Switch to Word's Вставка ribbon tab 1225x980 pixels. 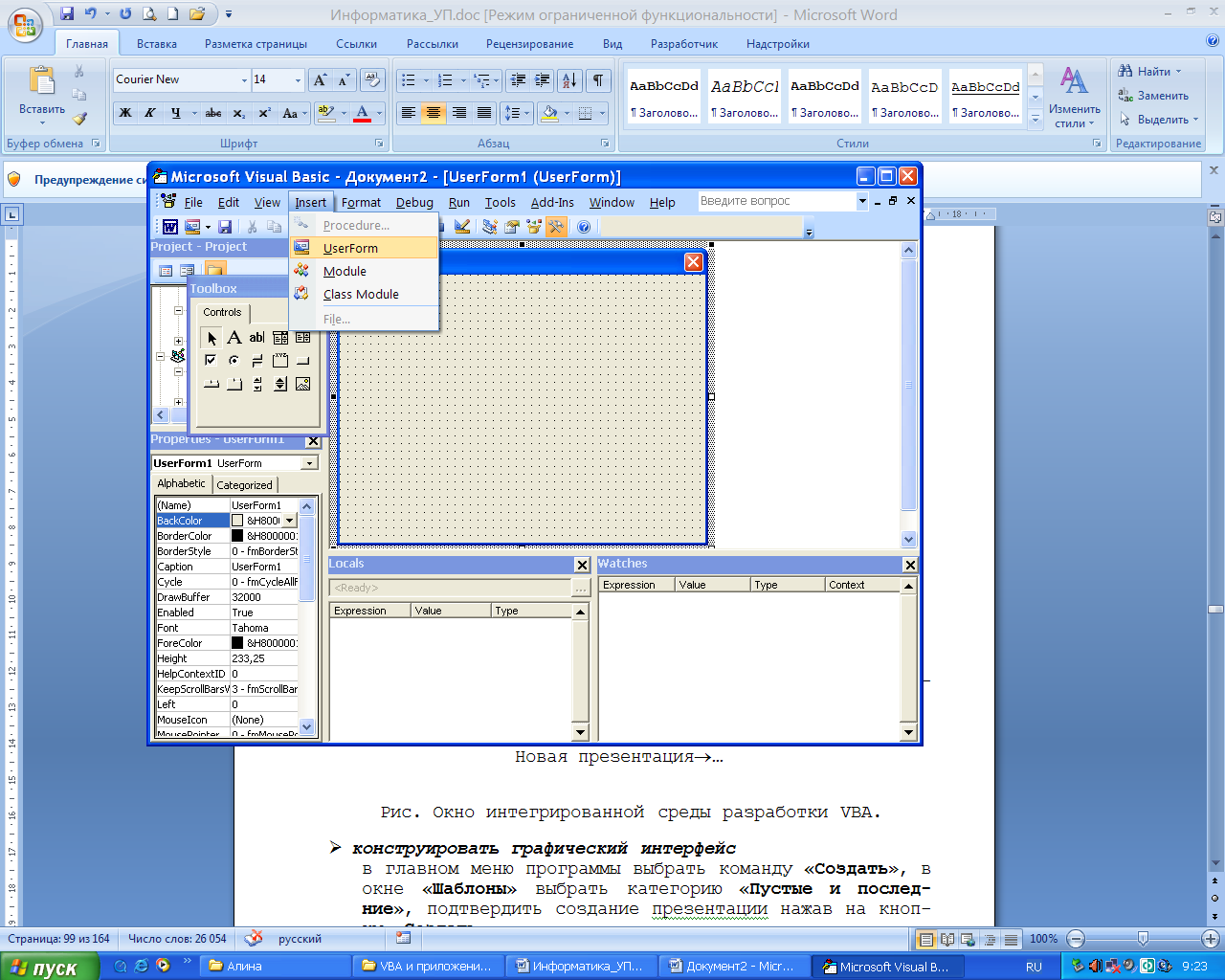[x=156, y=44]
